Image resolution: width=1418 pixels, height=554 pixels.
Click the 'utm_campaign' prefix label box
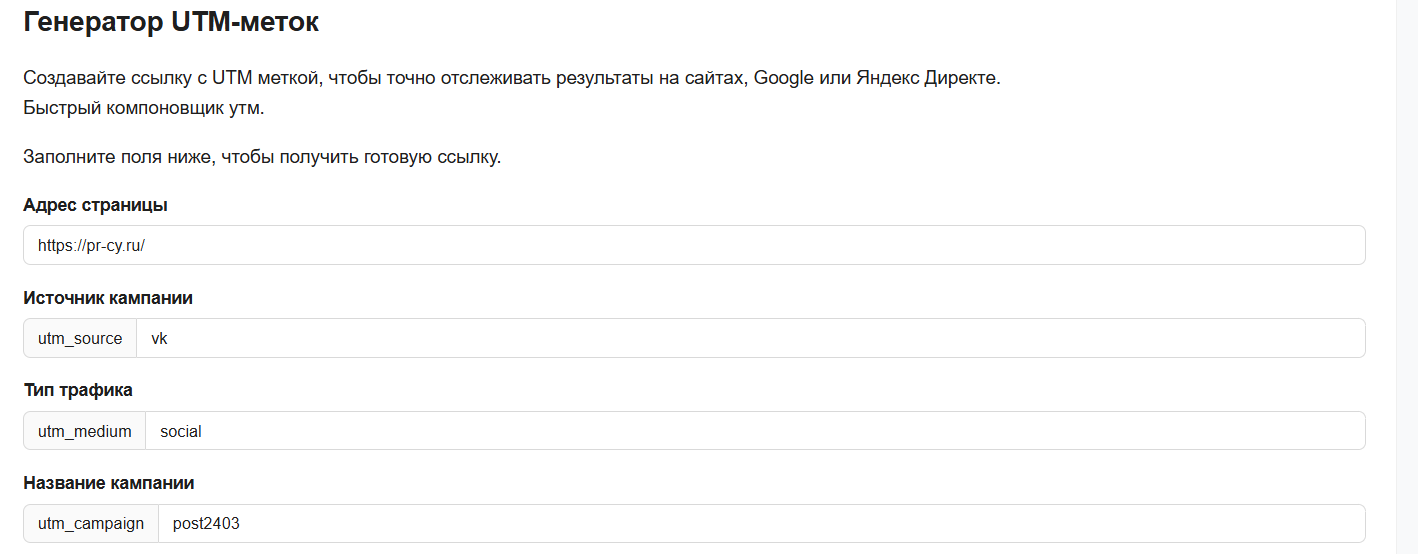(91, 523)
